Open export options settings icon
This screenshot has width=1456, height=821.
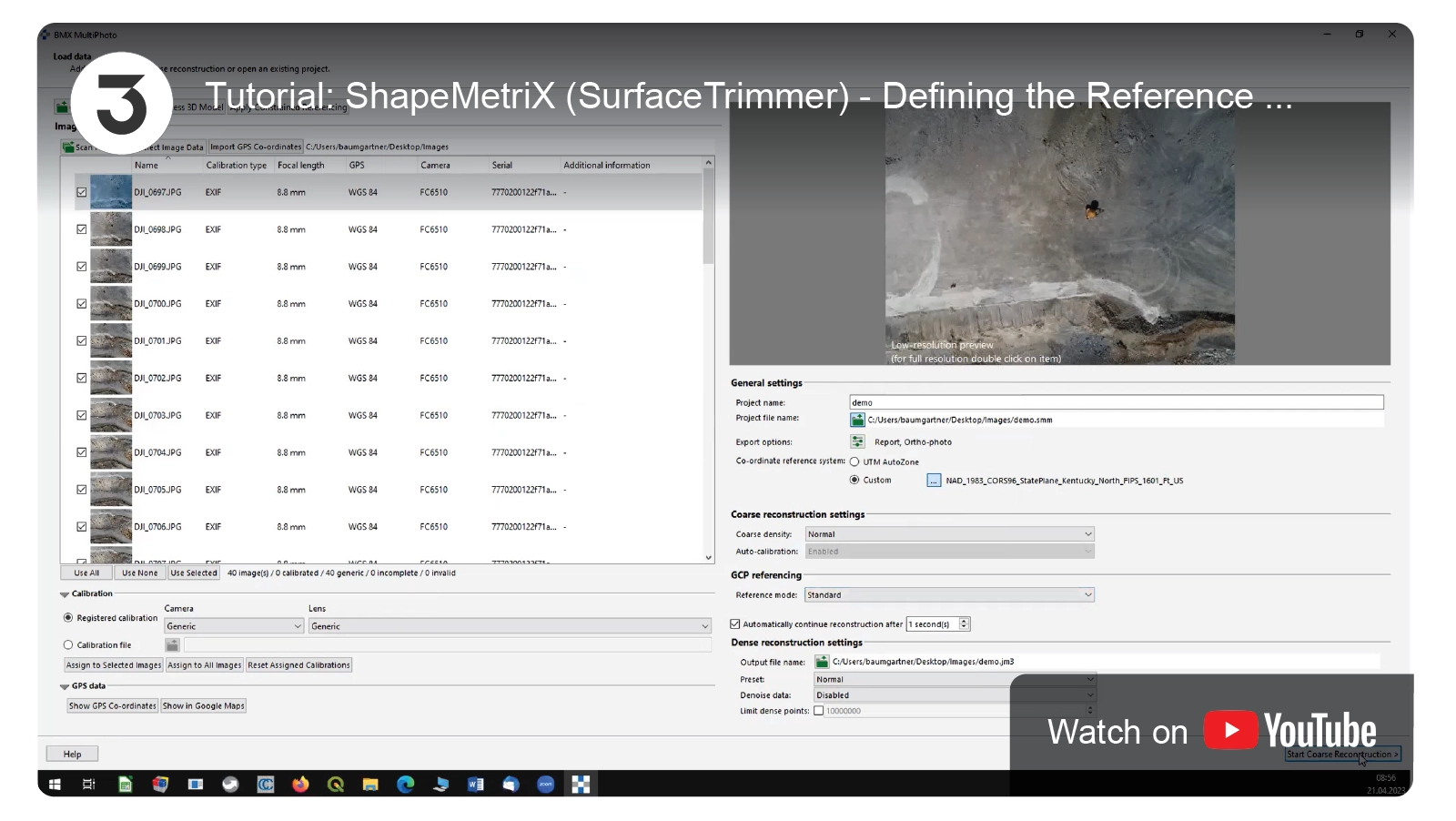pyautogui.click(x=857, y=441)
